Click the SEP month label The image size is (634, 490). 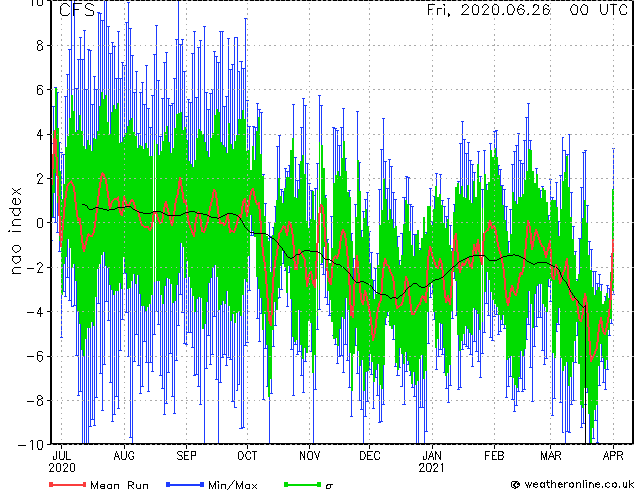point(186,456)
